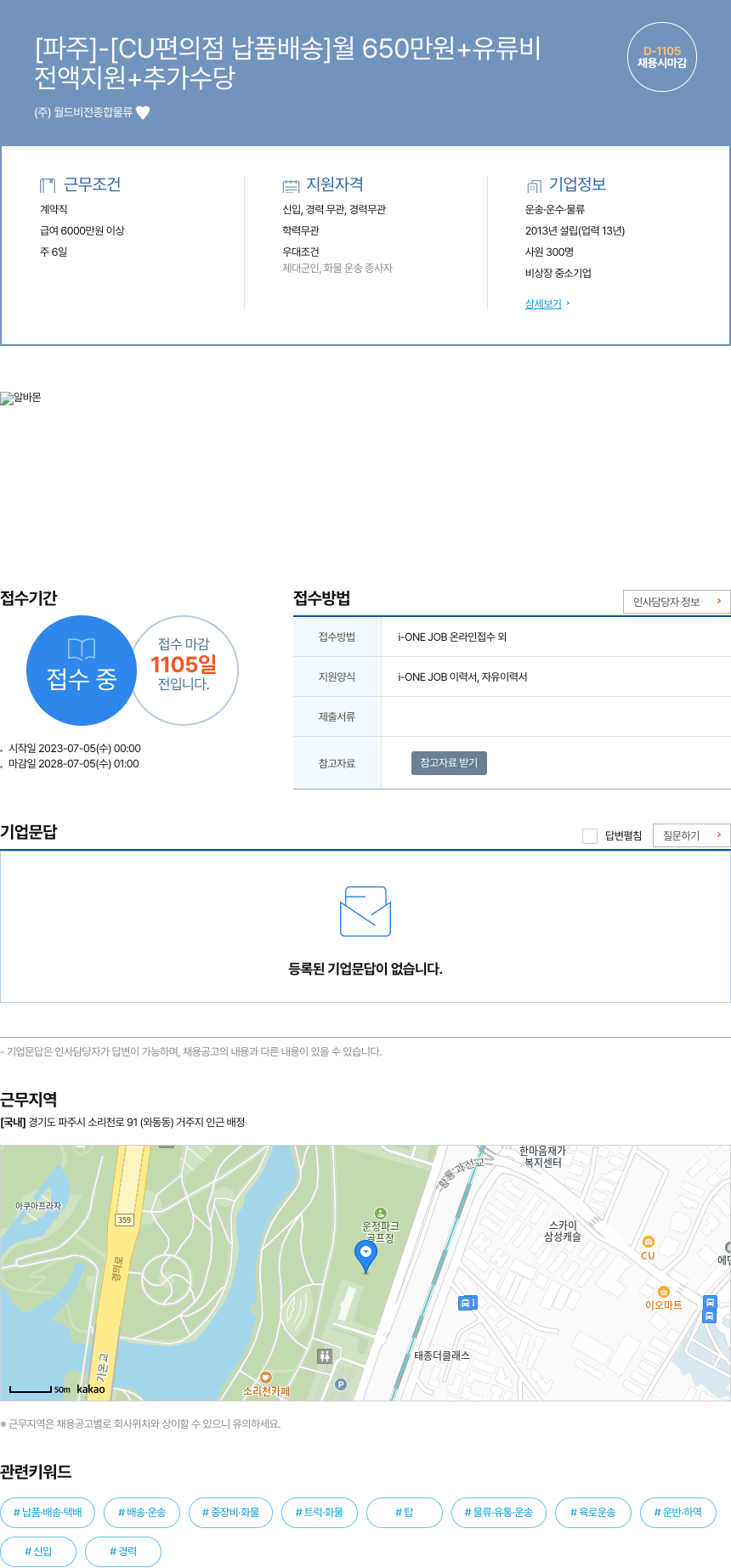Click the company name (주) 월드비전종합물류
Screen dimensions: 731x1568
pyautogui.click(x=83, y=112)
